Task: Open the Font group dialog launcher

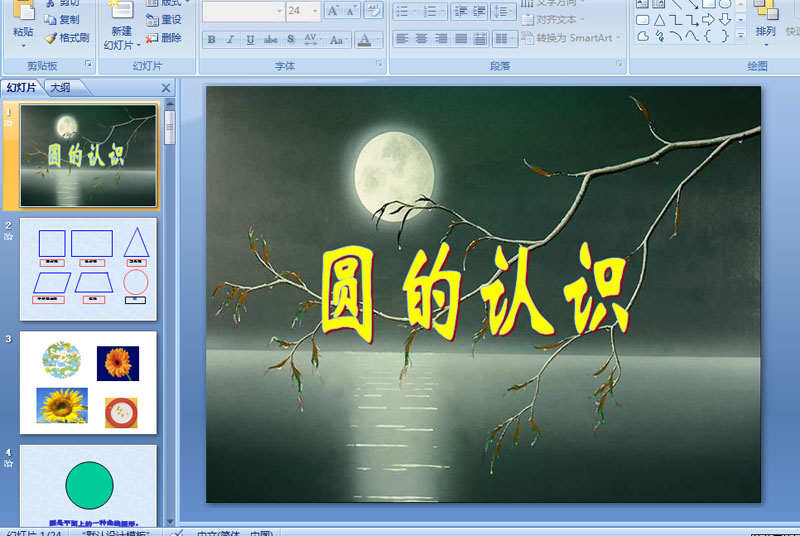Action: (379, 64)
